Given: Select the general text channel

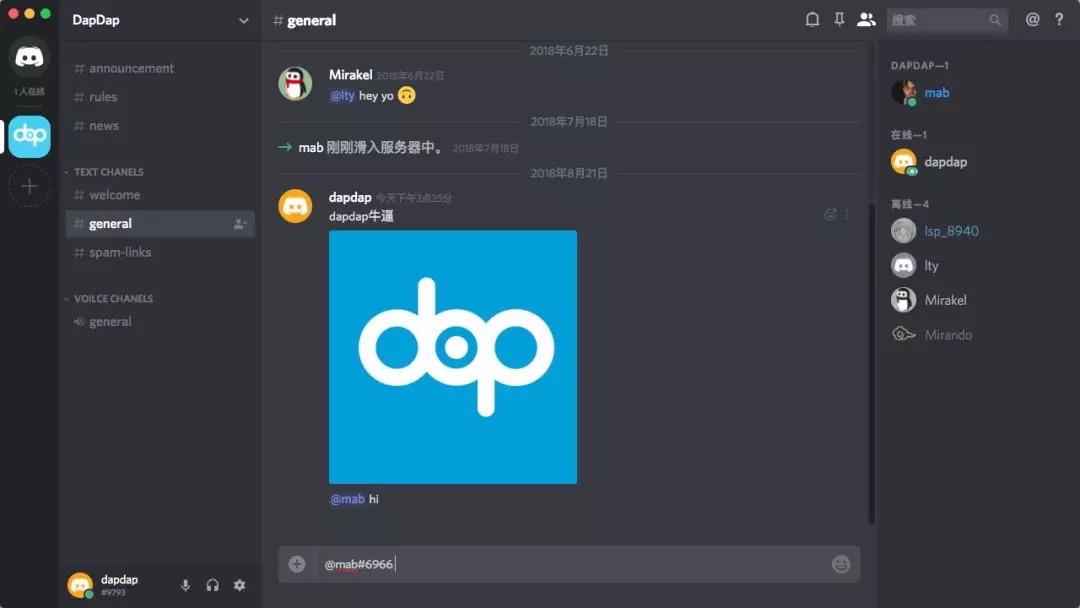Looking at the screenshot, I should pyautogui.click(x=160, y=224).
